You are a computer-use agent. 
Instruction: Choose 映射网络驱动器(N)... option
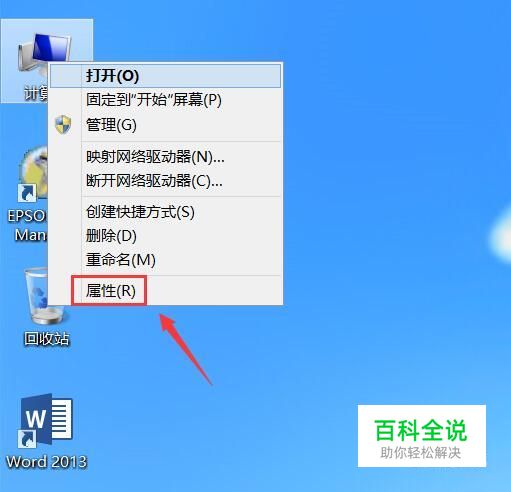165,157
